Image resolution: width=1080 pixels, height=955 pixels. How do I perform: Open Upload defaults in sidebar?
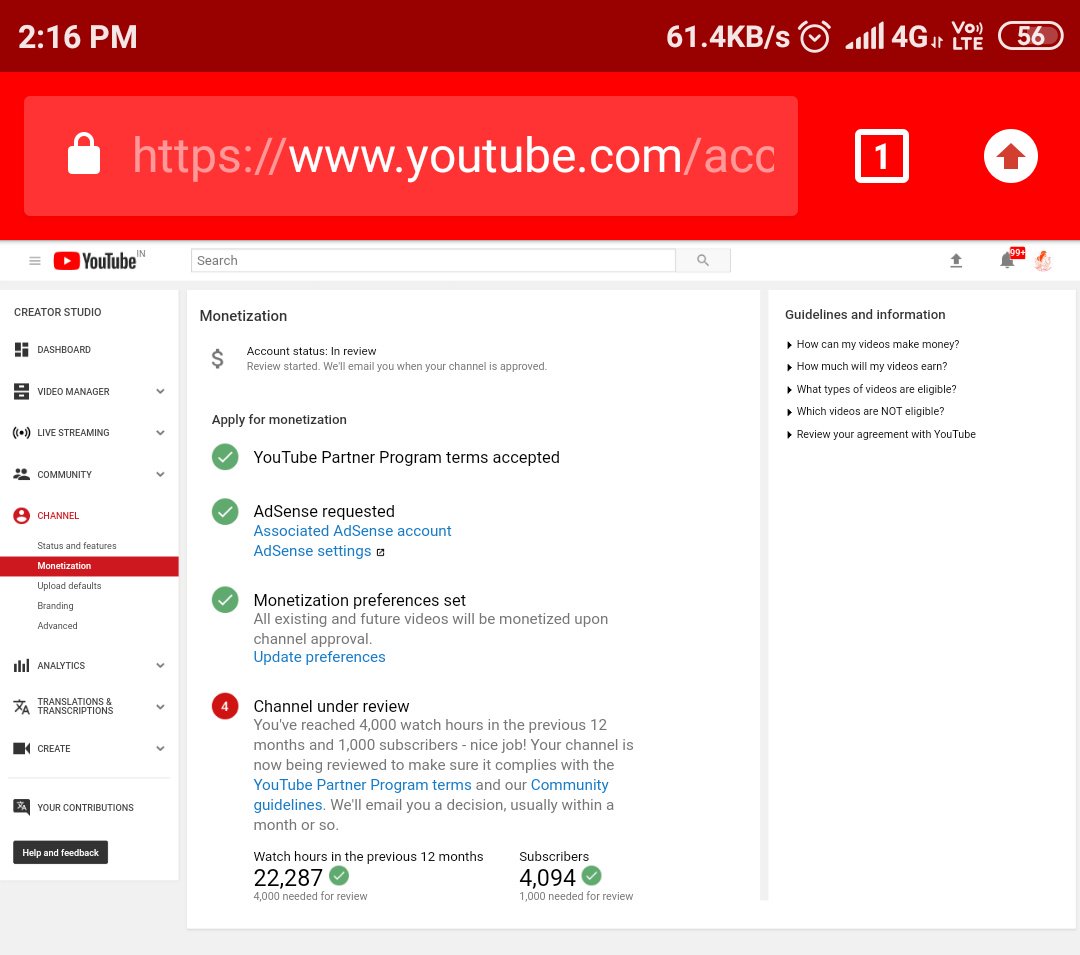pos(70,586)
